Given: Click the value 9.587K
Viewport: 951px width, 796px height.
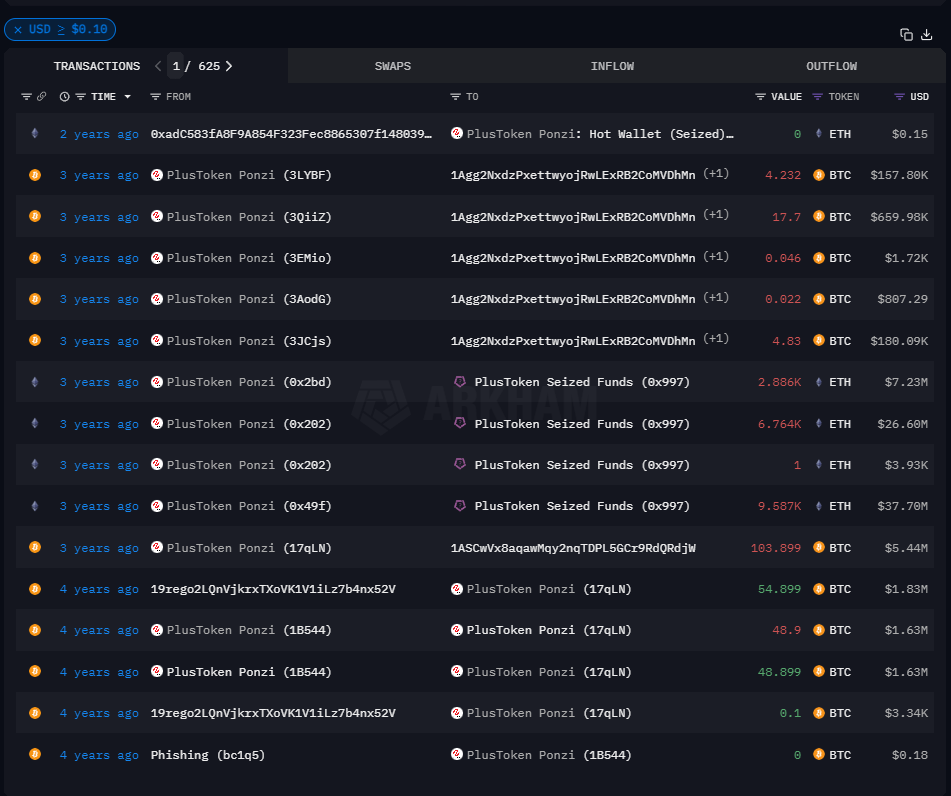Looking at the screenshot, I should coord(779,506).
